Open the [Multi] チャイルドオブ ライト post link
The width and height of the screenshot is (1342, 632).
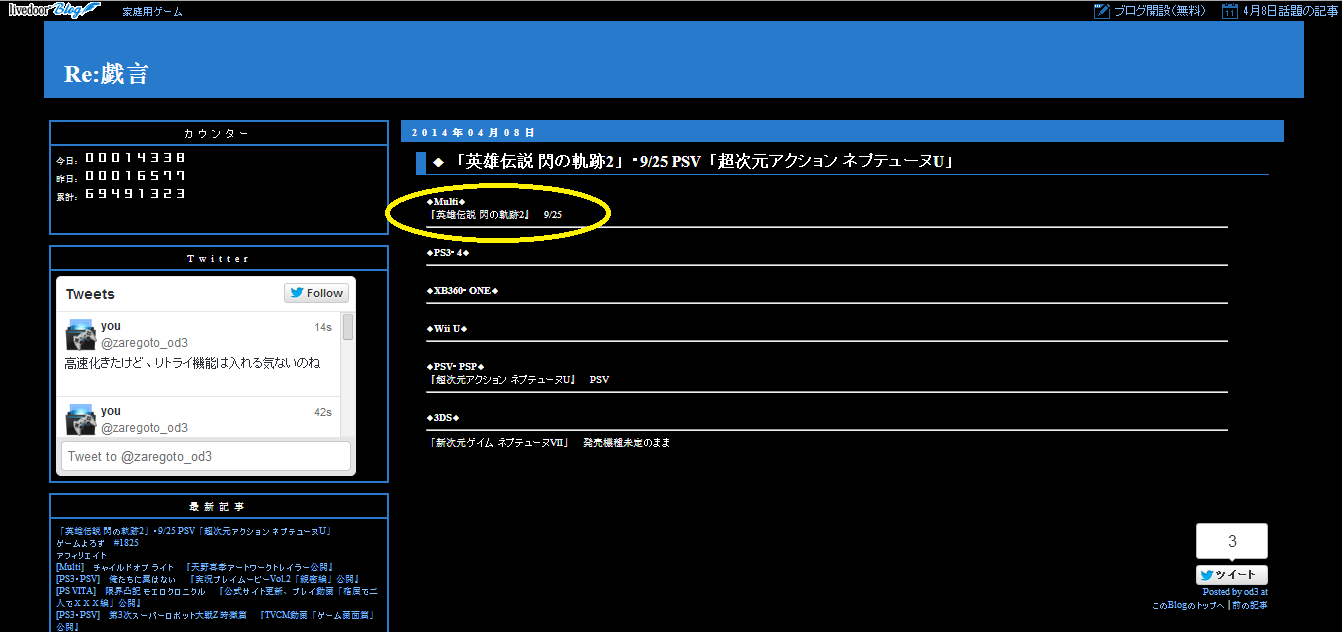click(195, 567)
